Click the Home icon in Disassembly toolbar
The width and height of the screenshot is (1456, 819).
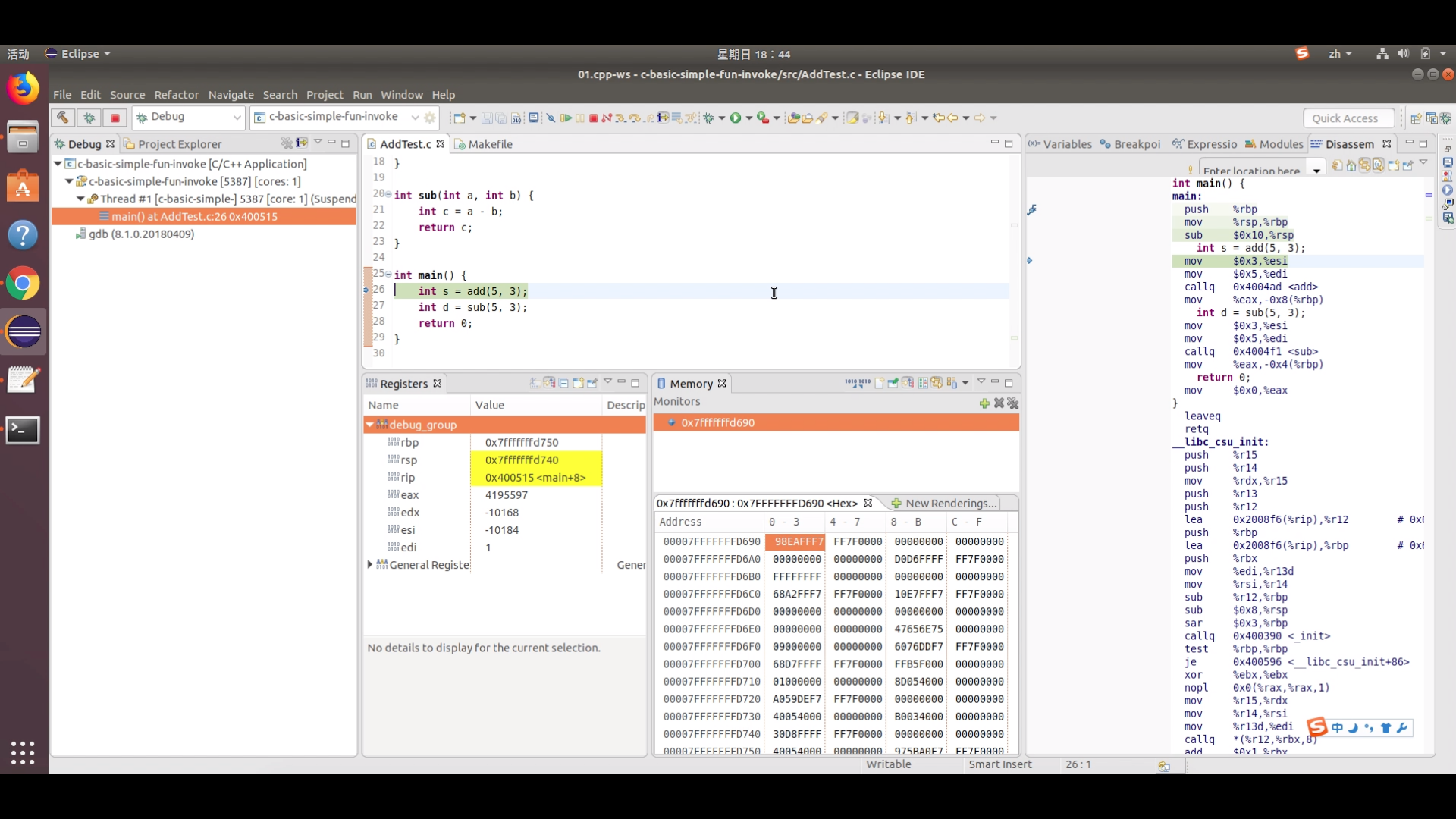[x=1351, y=165]
